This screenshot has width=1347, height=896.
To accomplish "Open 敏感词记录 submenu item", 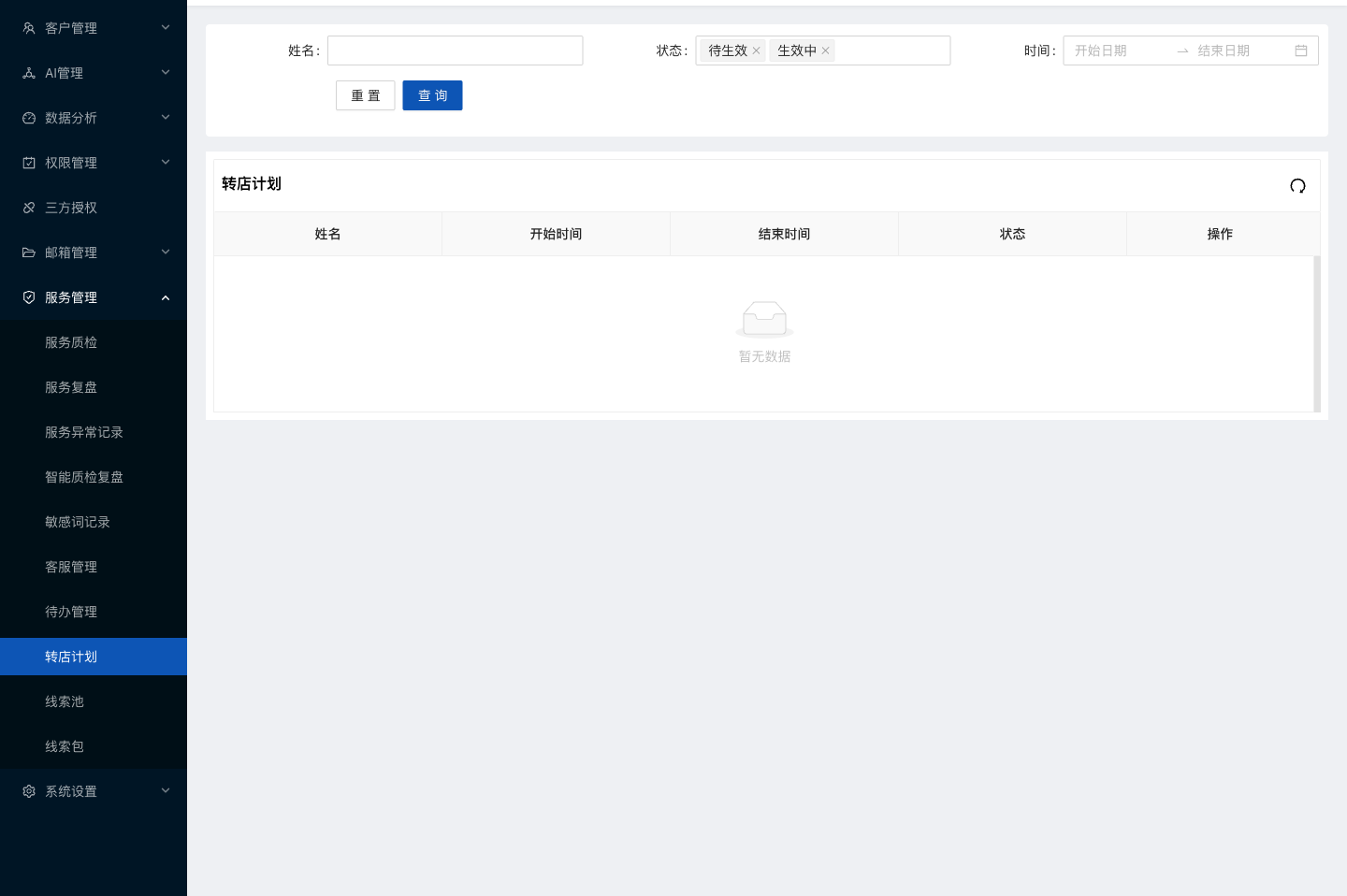I will tap(94, 522).
